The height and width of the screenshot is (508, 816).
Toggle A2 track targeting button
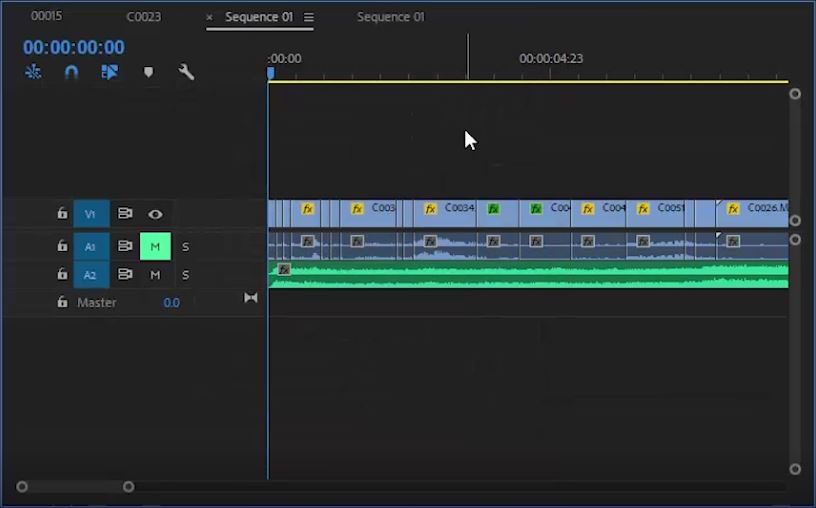click(x=91, y=274)
